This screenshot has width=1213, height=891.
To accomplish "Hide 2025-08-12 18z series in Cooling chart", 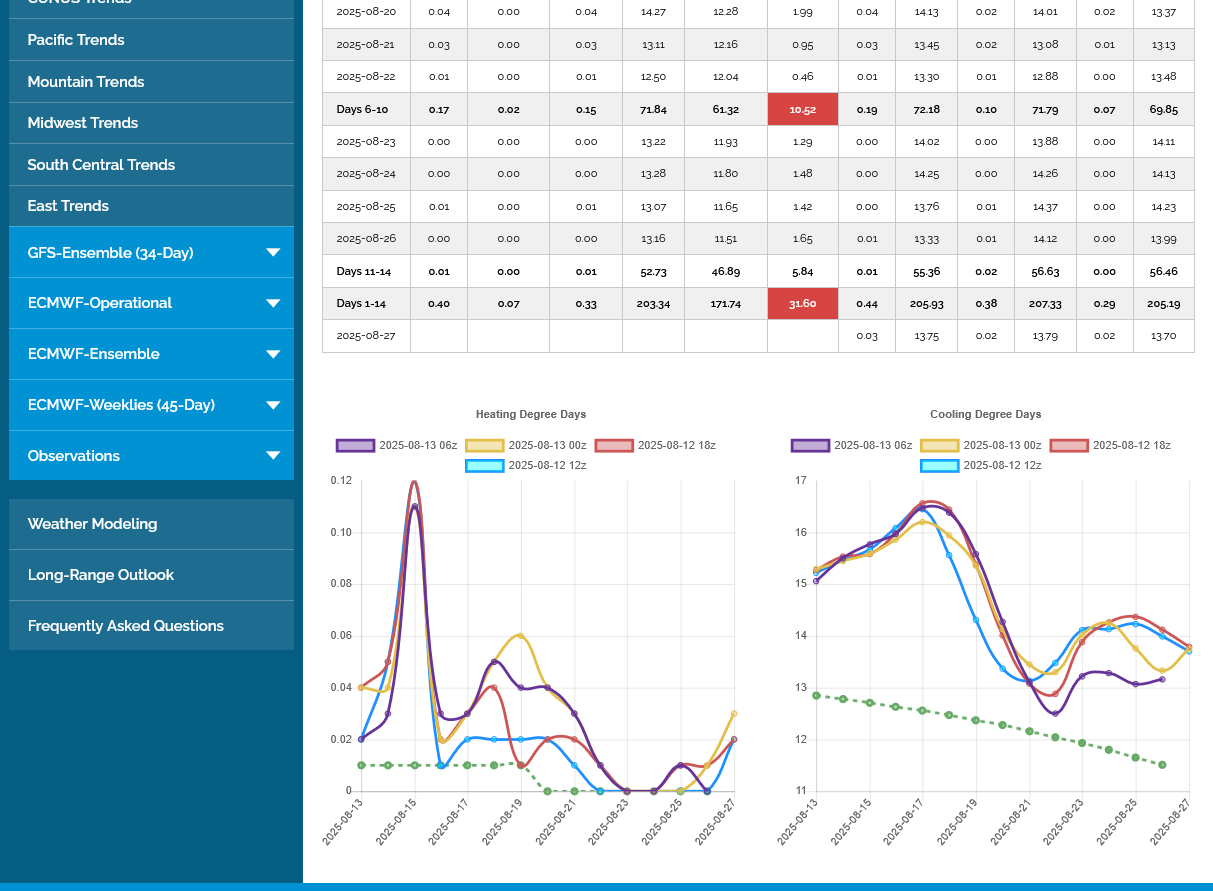I will (1131, 446).
